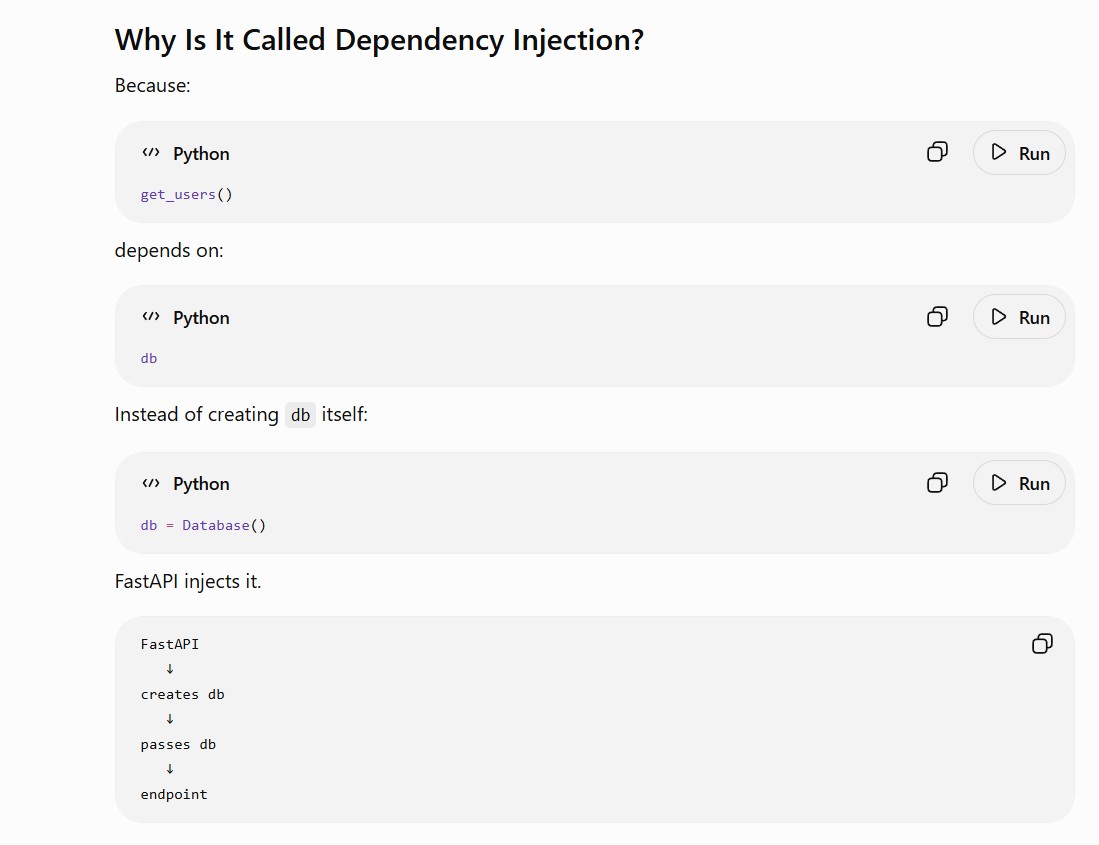Click the Python label above db = Database()
Image resolution: width=1099 pixels, height=845 pixels.
201,483
